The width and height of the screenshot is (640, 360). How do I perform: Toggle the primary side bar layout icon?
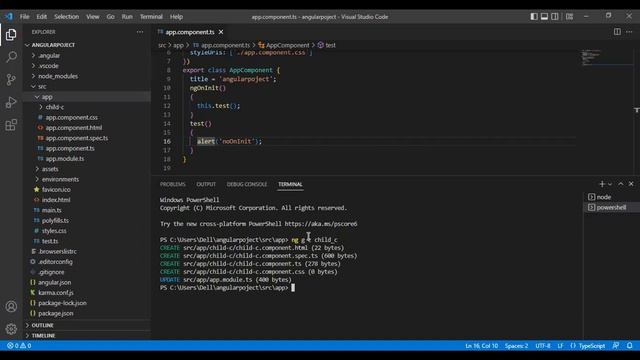tap(534, 17)
